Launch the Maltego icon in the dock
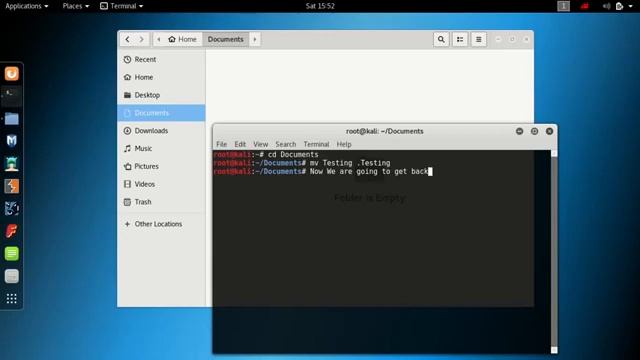640x360 pixels. tap(12, 209)
